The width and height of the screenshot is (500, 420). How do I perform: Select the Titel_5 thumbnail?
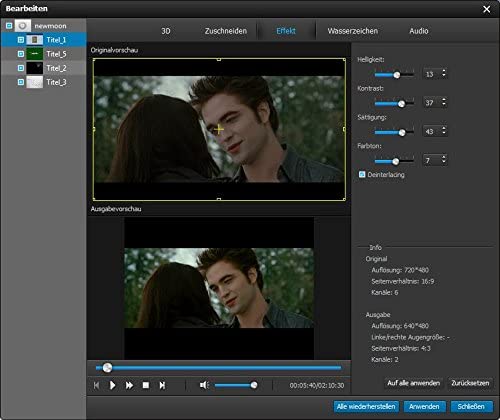click(35, 54)
